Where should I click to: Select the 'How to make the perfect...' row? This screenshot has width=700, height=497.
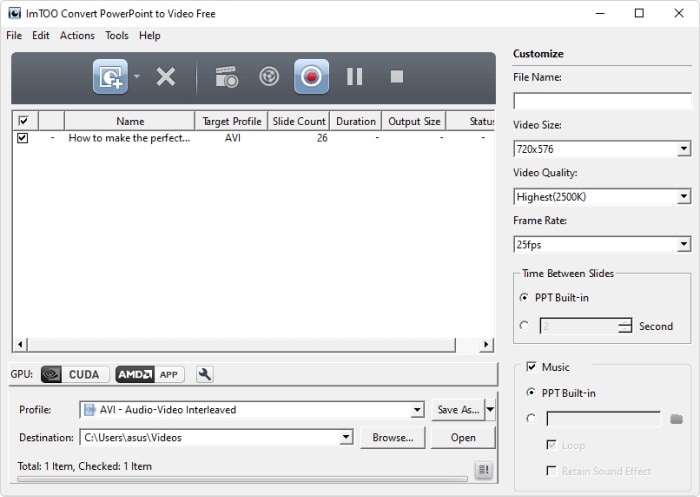[253, 138]
